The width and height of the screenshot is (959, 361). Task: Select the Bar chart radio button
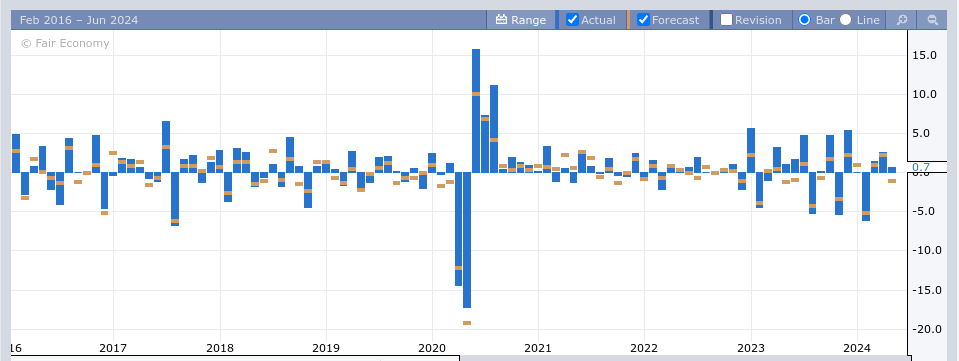click(x=804, y=20)
